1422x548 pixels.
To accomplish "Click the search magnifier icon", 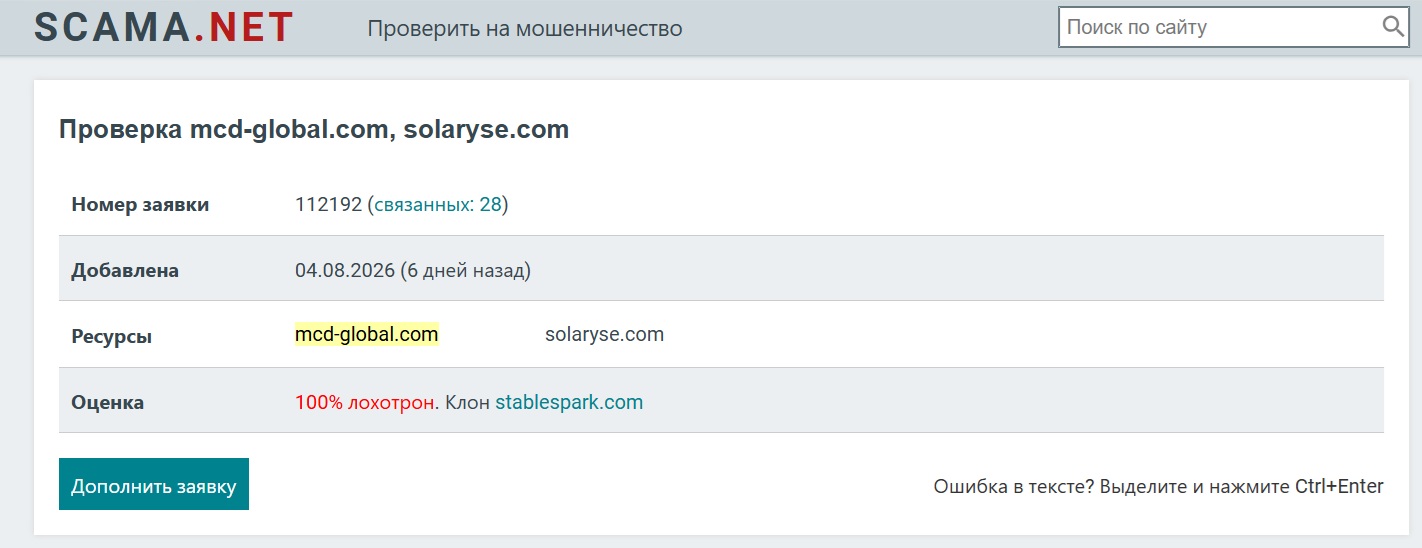I will (x=1393, y=27).
